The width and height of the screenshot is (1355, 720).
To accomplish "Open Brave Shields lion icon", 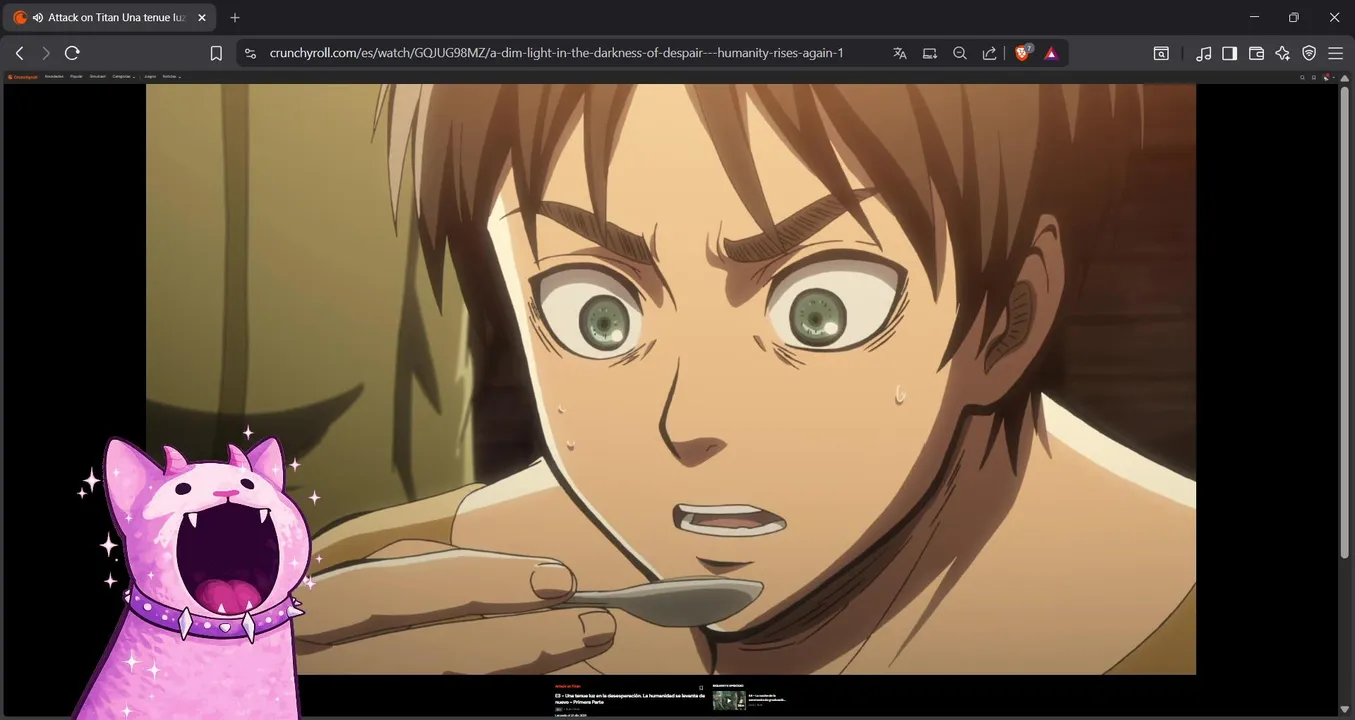I will [1023, 53].
